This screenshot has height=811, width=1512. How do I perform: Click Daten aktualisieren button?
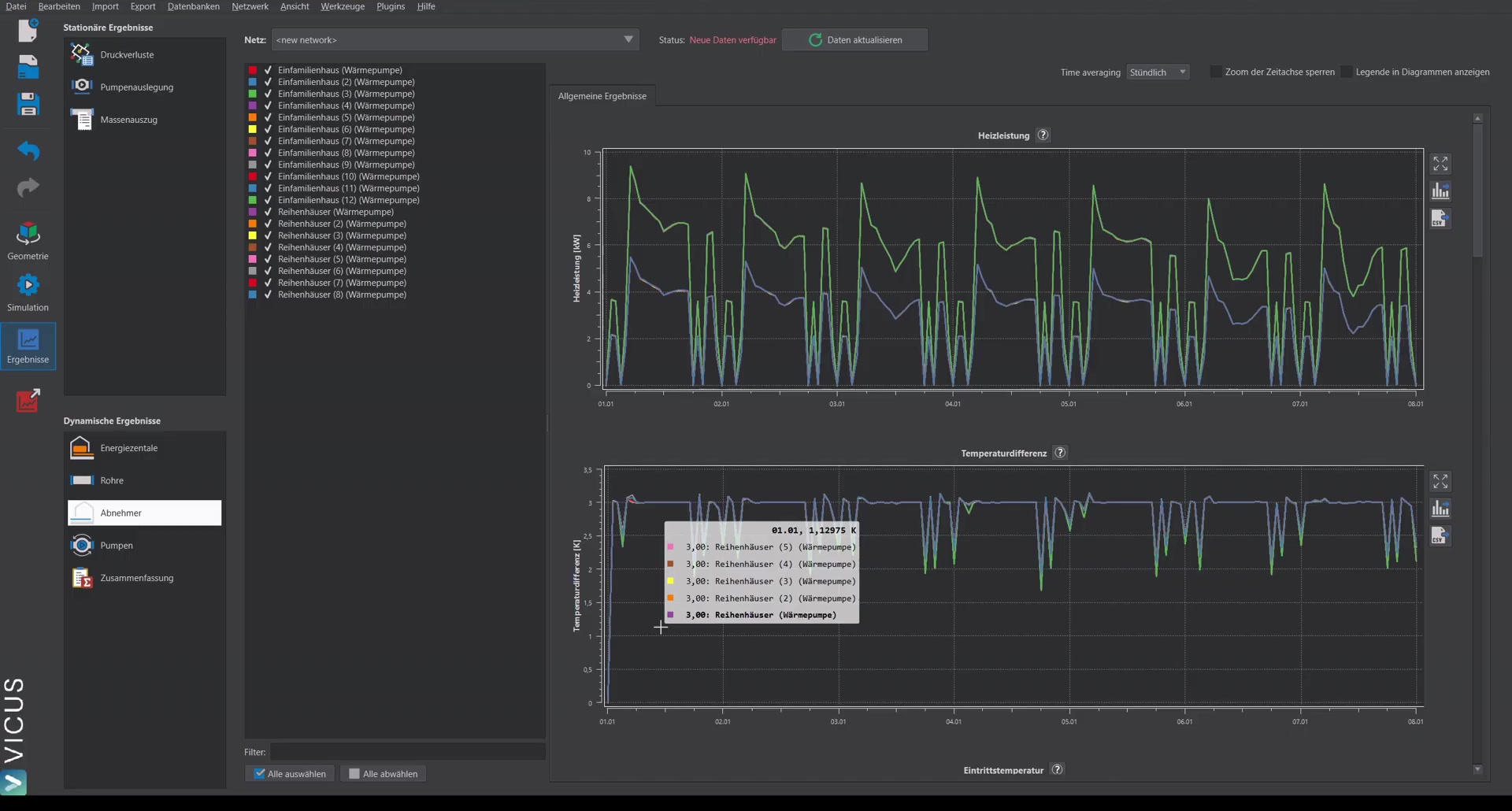854,39
